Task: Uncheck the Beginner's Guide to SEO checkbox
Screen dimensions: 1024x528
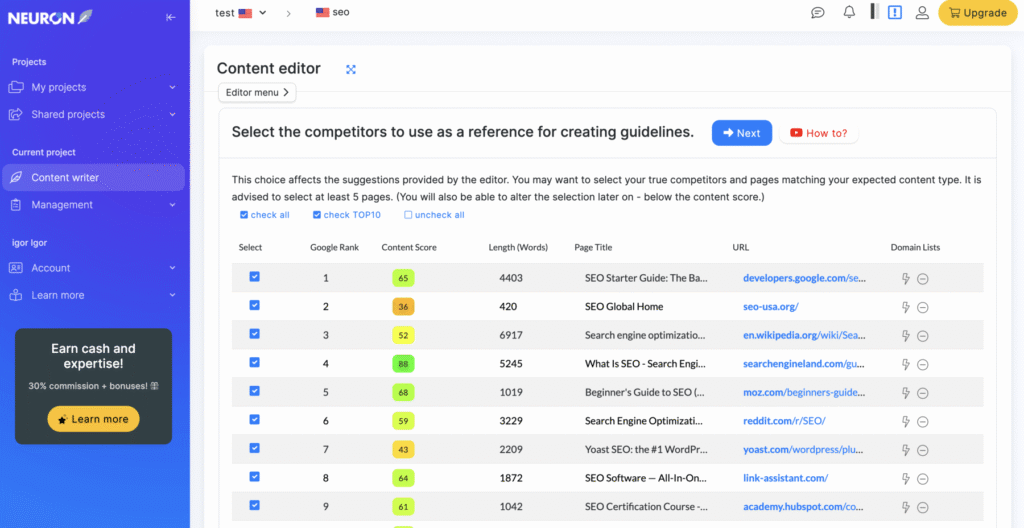Action: tap(255, 391)
